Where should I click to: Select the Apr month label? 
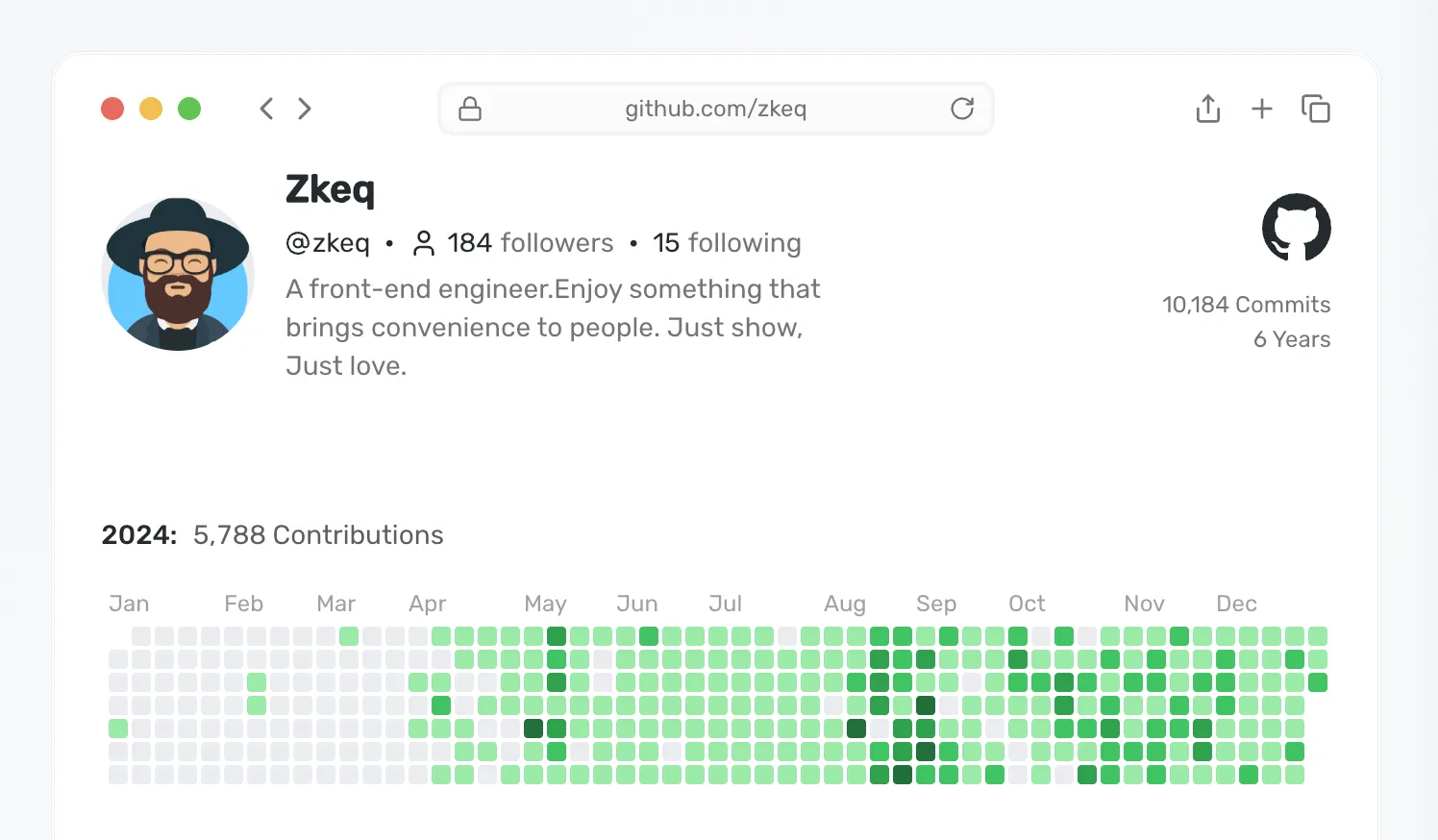click(x=428, y=604)
